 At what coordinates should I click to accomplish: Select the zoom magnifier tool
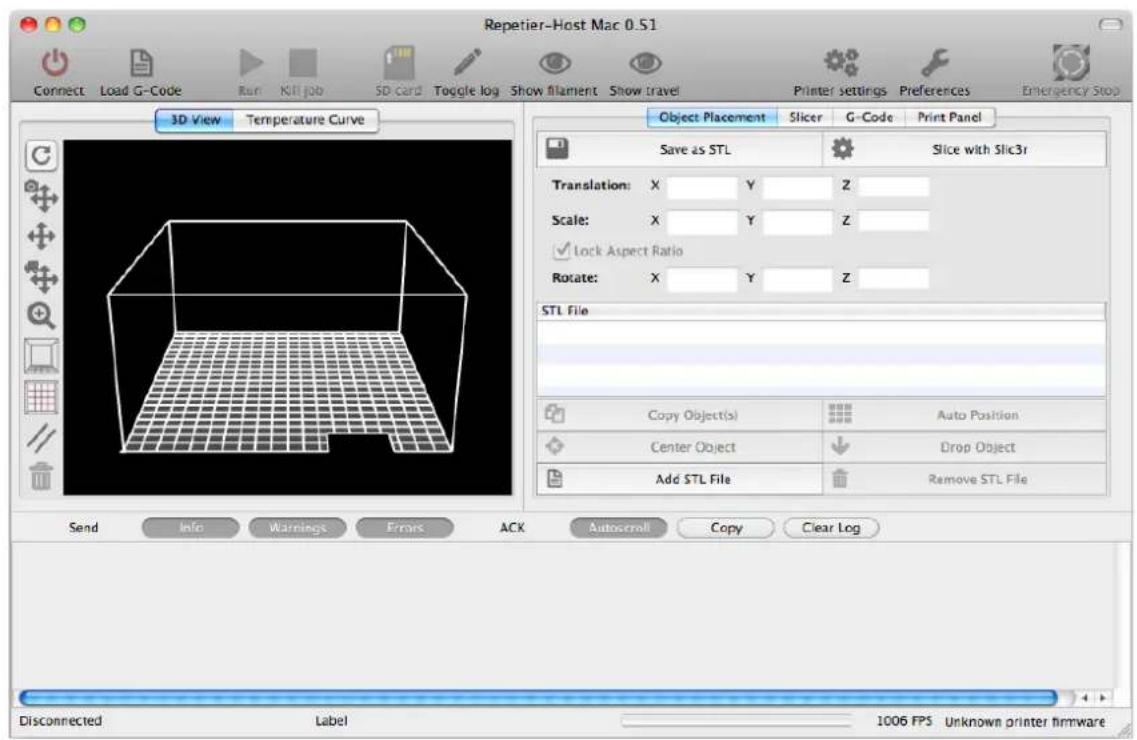point(41,315)
